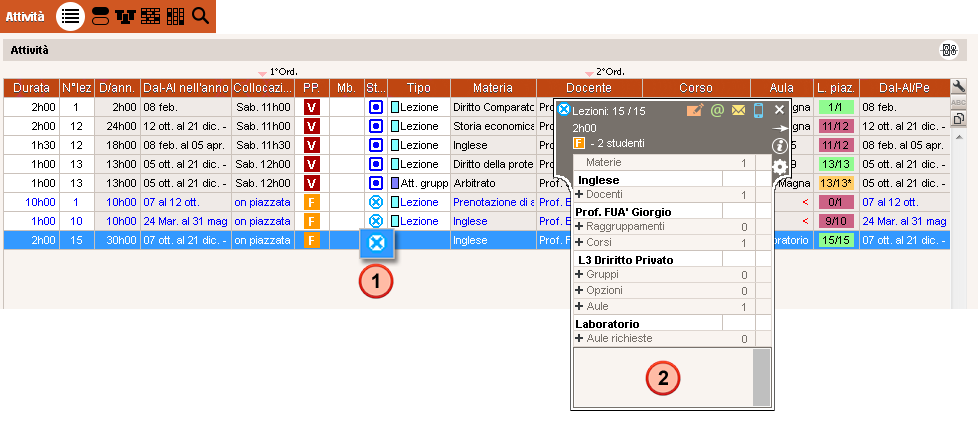Click the purple Att. grupp type color square

tap(394, 183)
